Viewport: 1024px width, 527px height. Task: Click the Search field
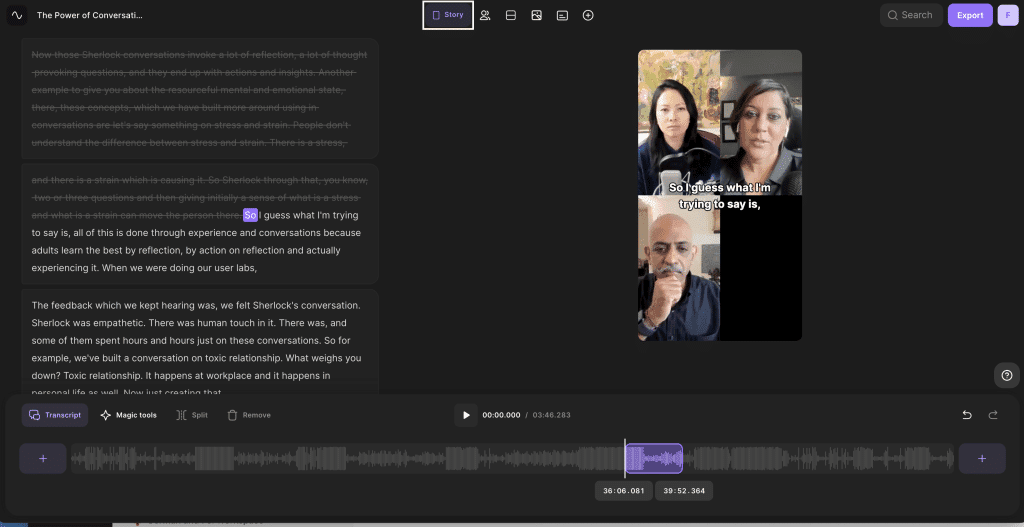(x=911, y=15)
